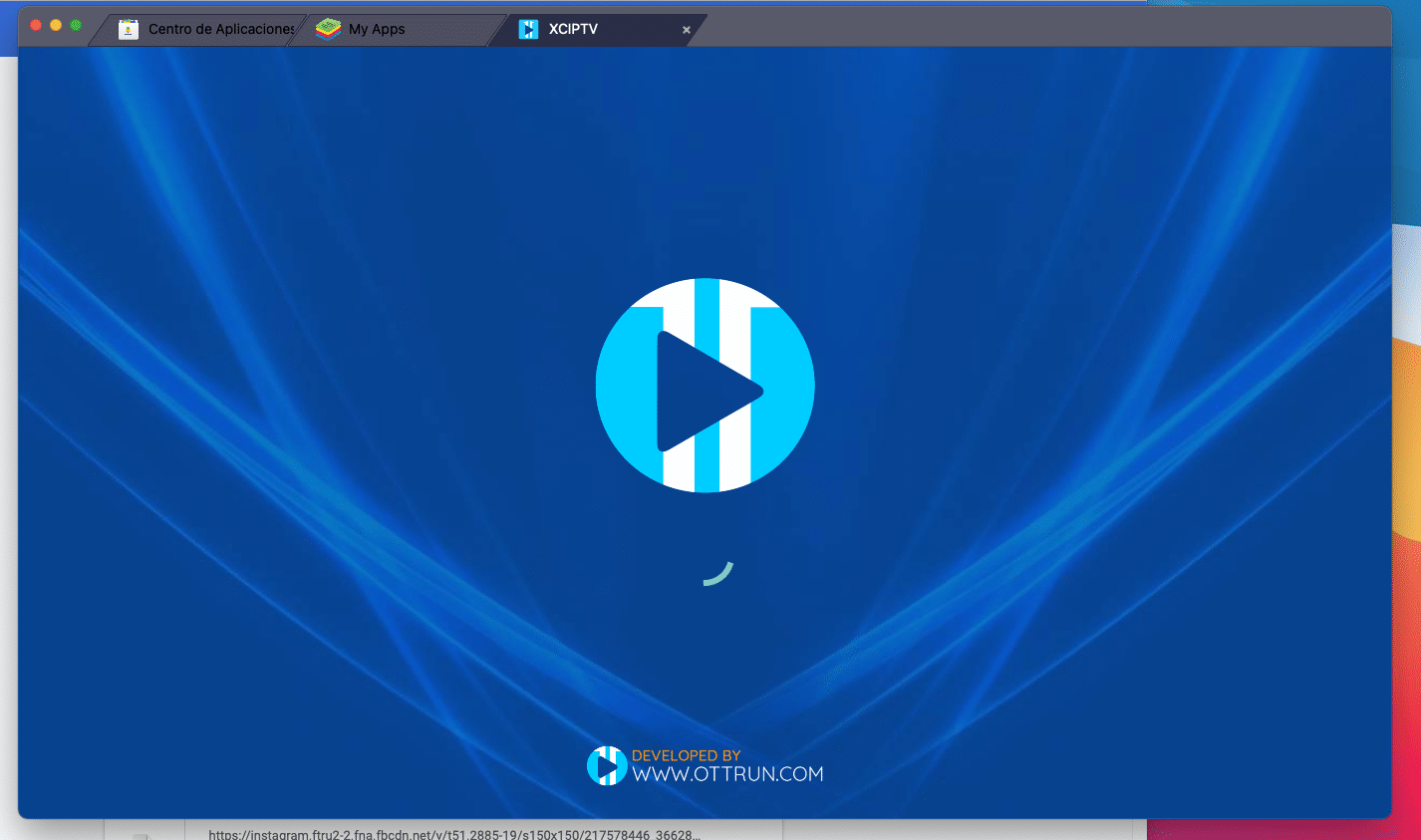Click the central XCIPTV play logo
The image size is (1421, 840).
[x=705, y=386]
